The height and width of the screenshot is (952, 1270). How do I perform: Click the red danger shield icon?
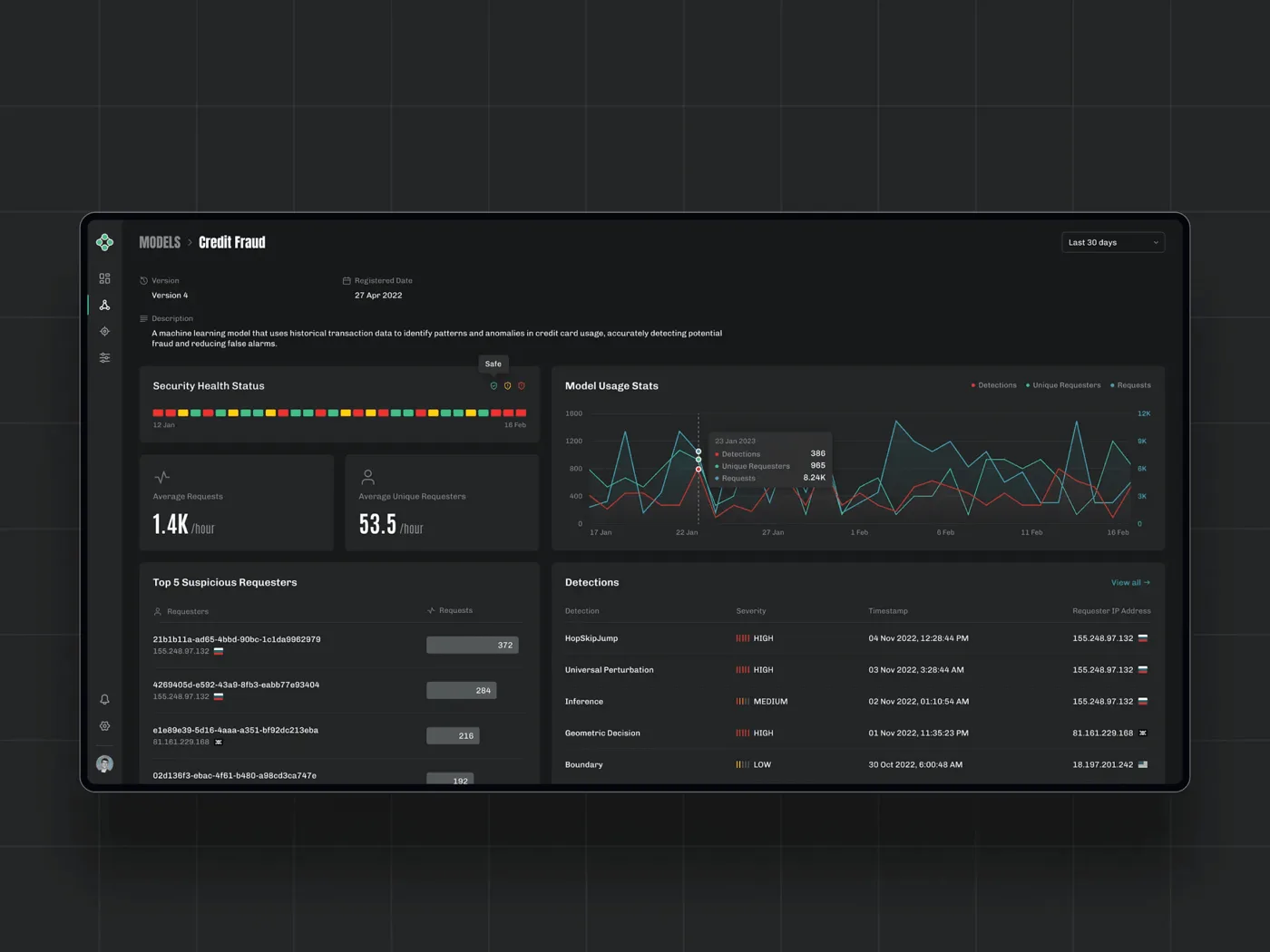click(x=521, y=385)
